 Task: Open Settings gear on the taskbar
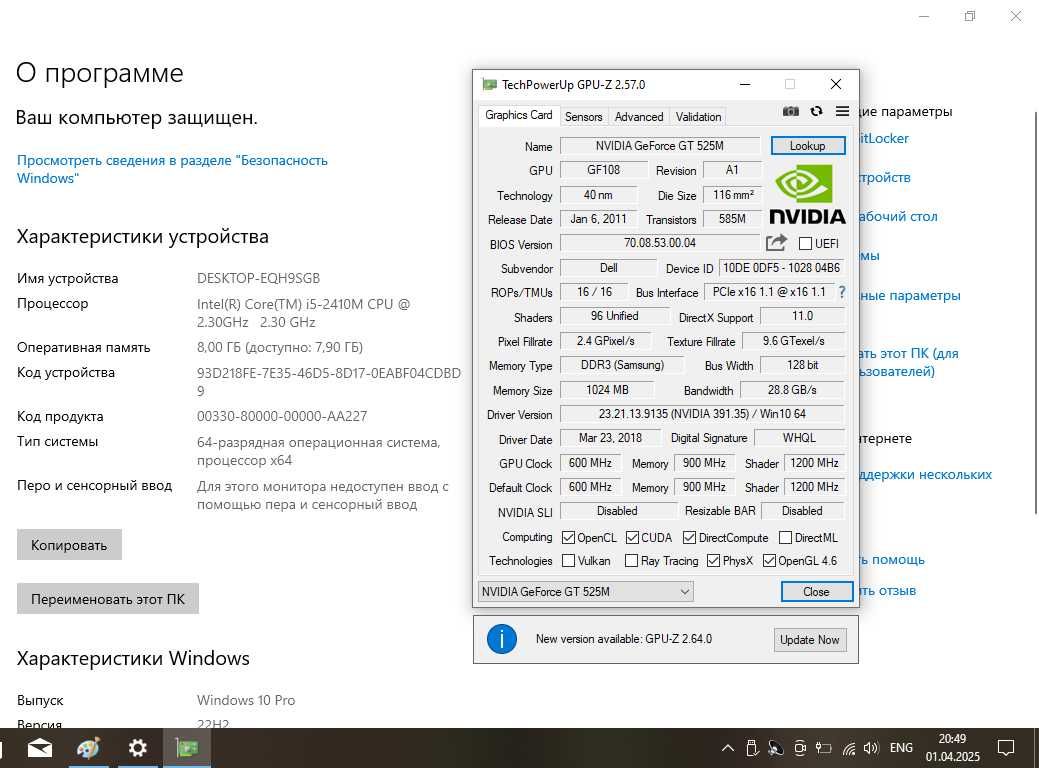137,748
